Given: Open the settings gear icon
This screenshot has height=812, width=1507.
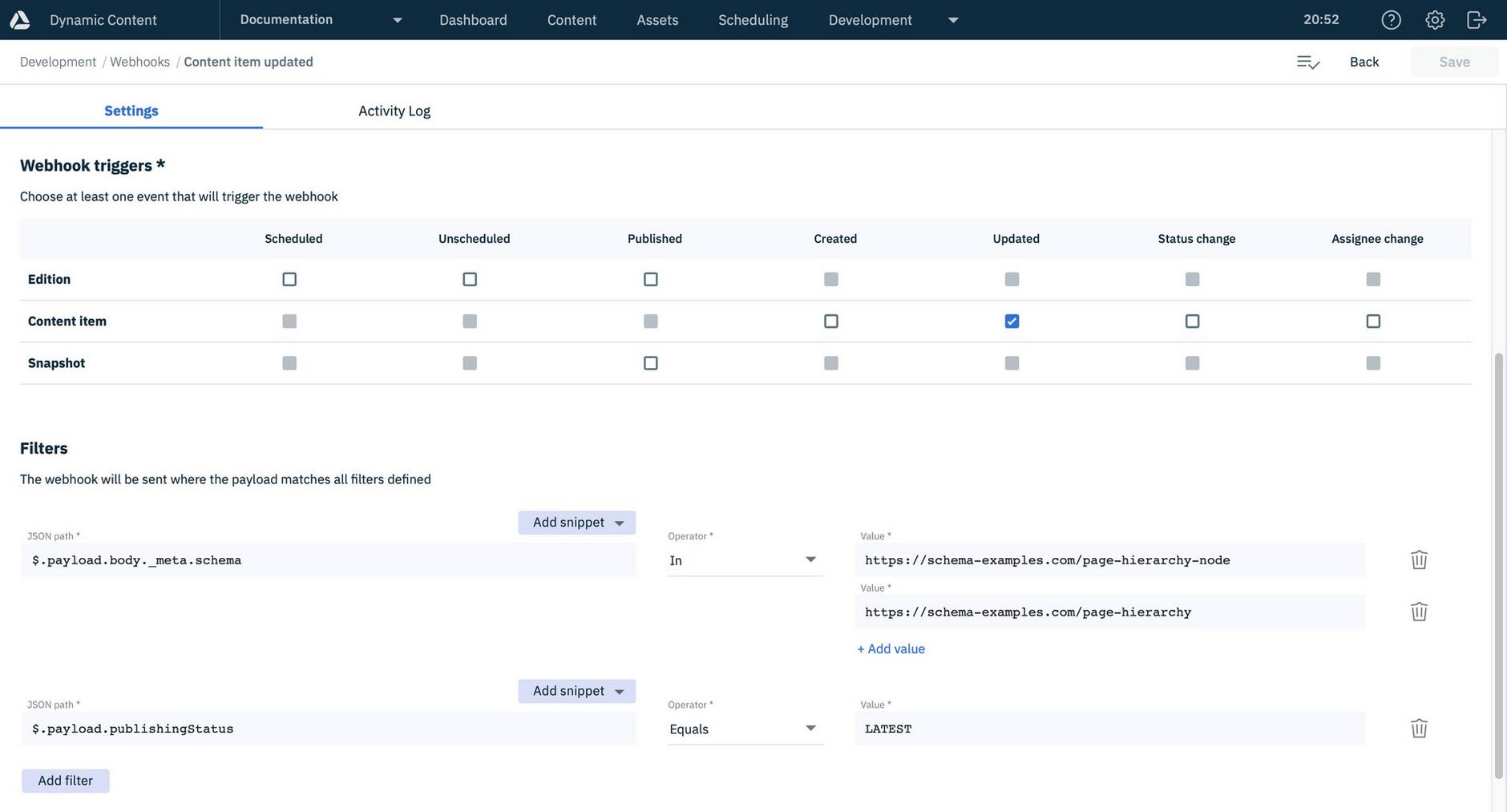Looking at the screenshot, I should 1435,20.
